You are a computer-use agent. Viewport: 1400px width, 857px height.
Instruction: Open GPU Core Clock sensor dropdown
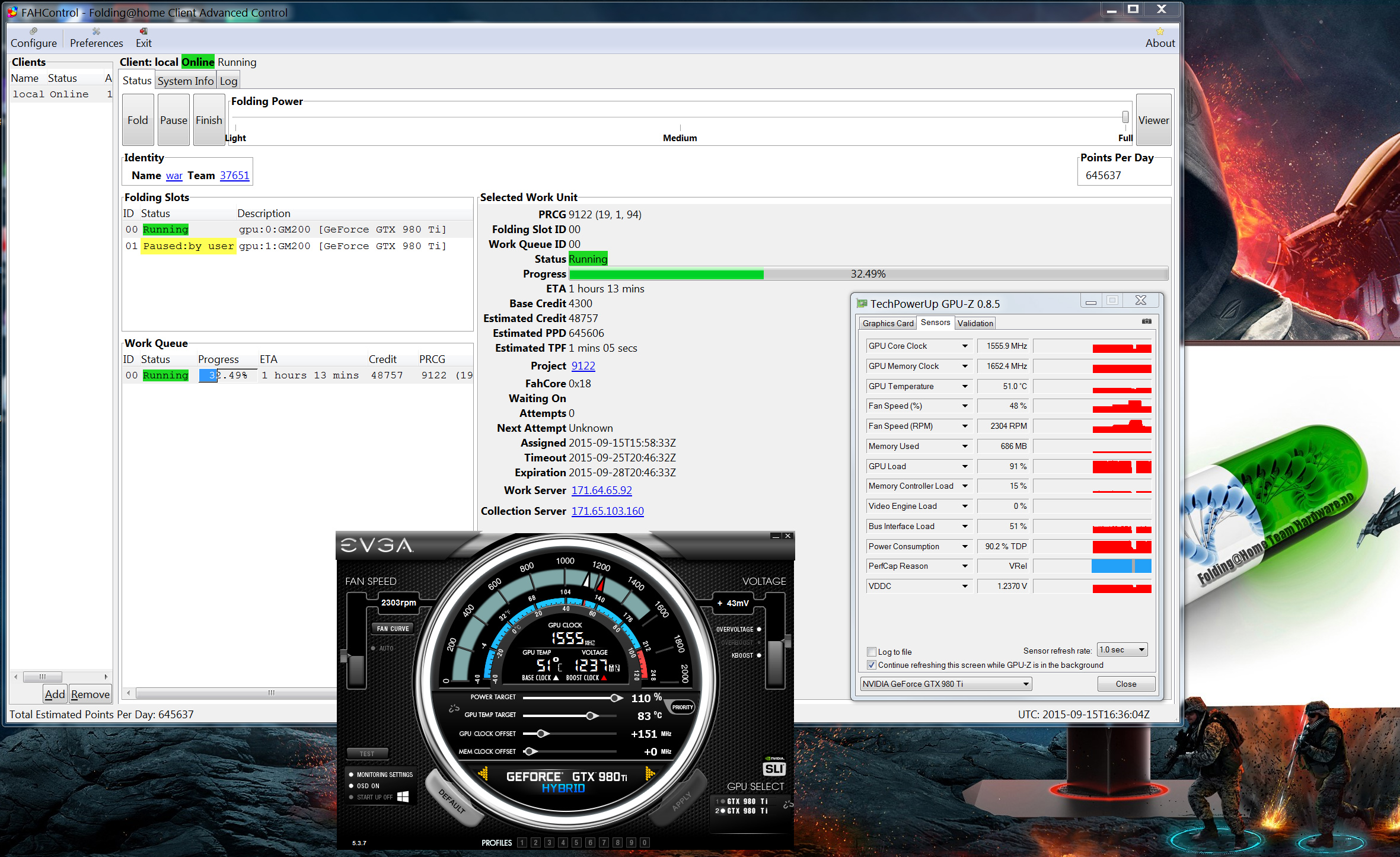point(965,346)
